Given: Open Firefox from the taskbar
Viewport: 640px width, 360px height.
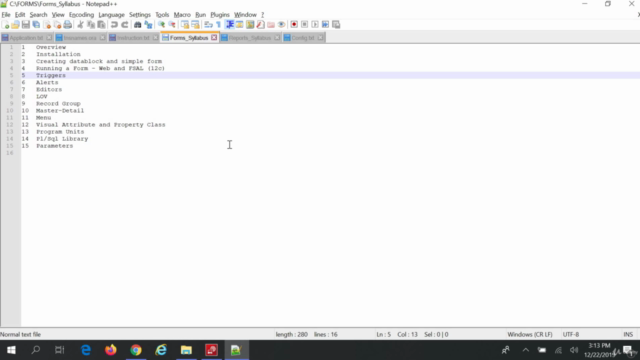Looking at the screenshot, I should 111,350.
